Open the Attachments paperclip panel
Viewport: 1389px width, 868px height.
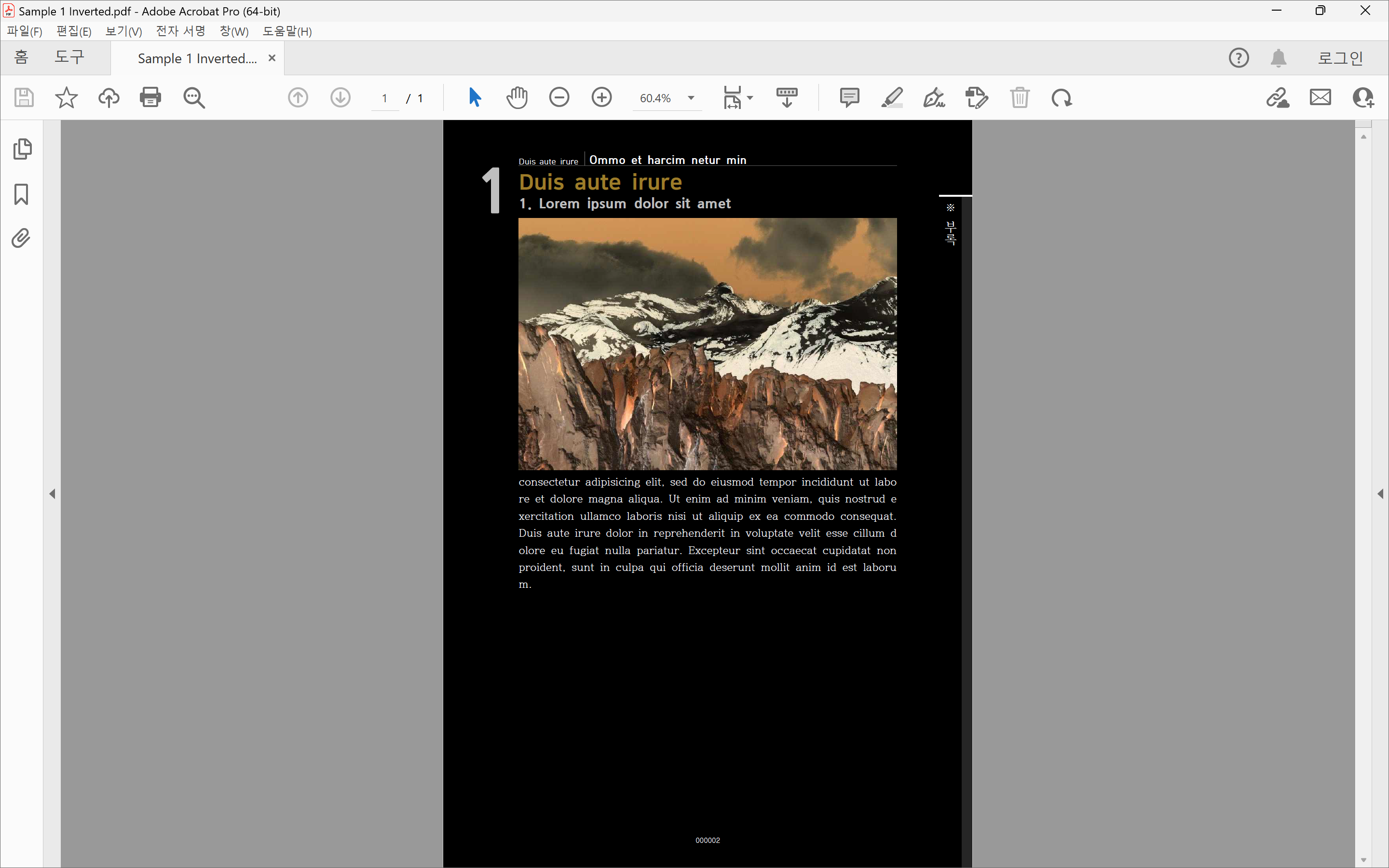pyautogui.click(x=21, y=238)
